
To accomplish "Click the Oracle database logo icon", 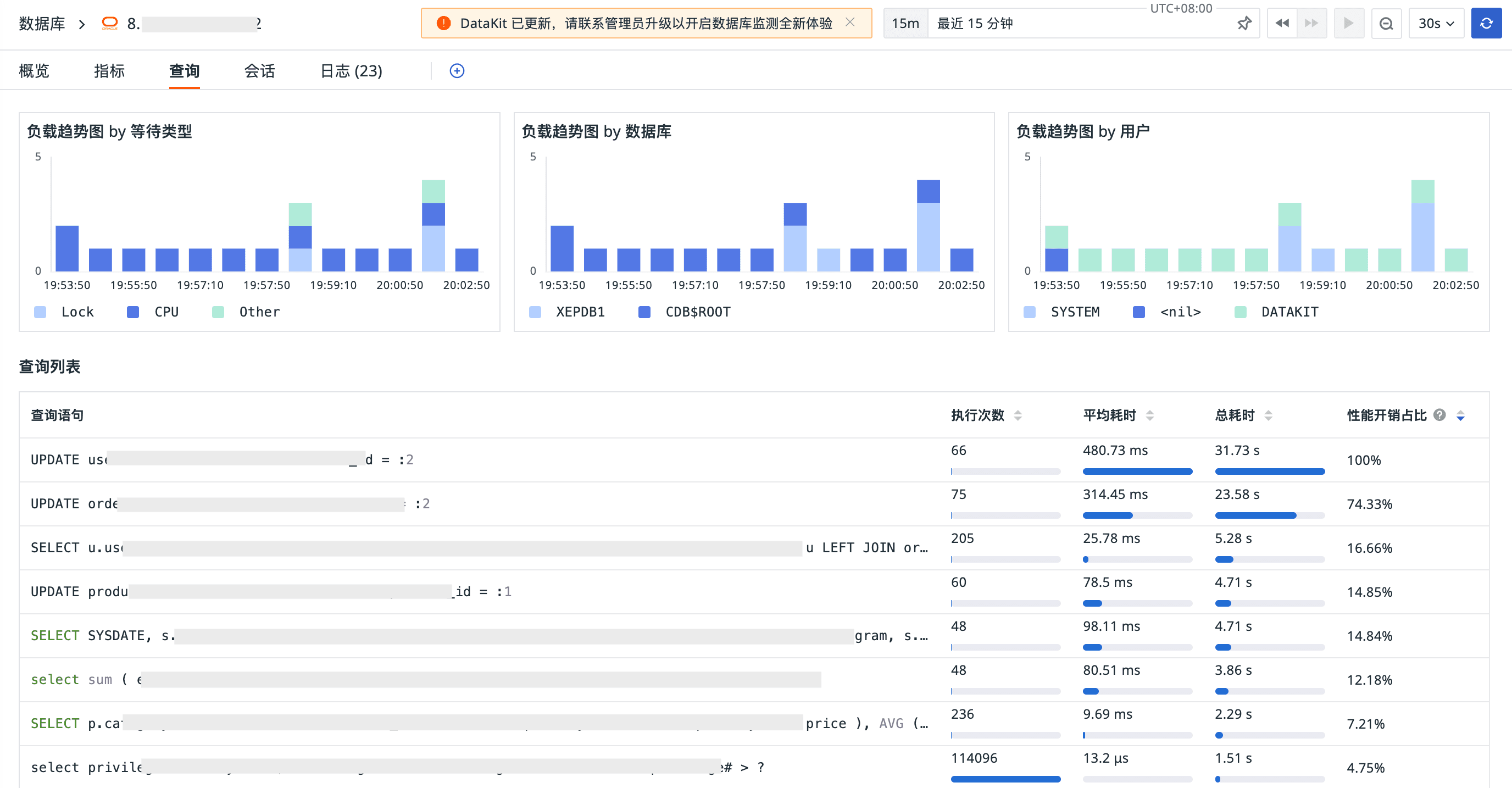I will tap(110, 24).
